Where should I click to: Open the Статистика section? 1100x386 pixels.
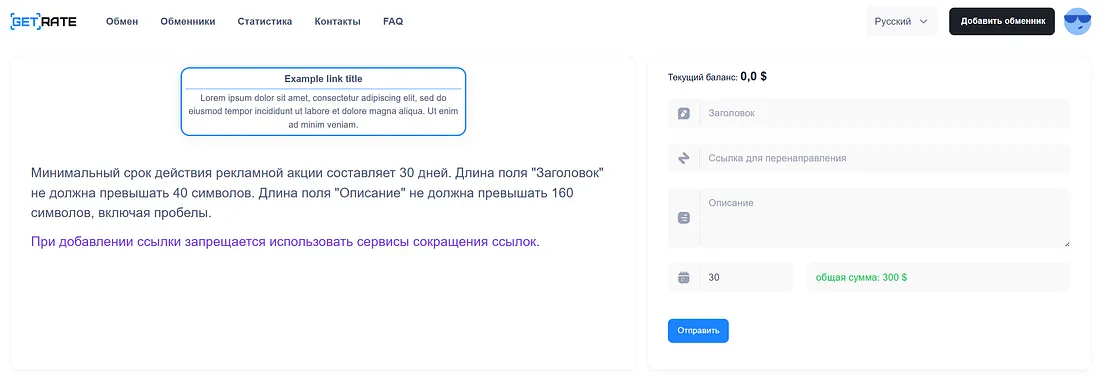pos(264,22)
